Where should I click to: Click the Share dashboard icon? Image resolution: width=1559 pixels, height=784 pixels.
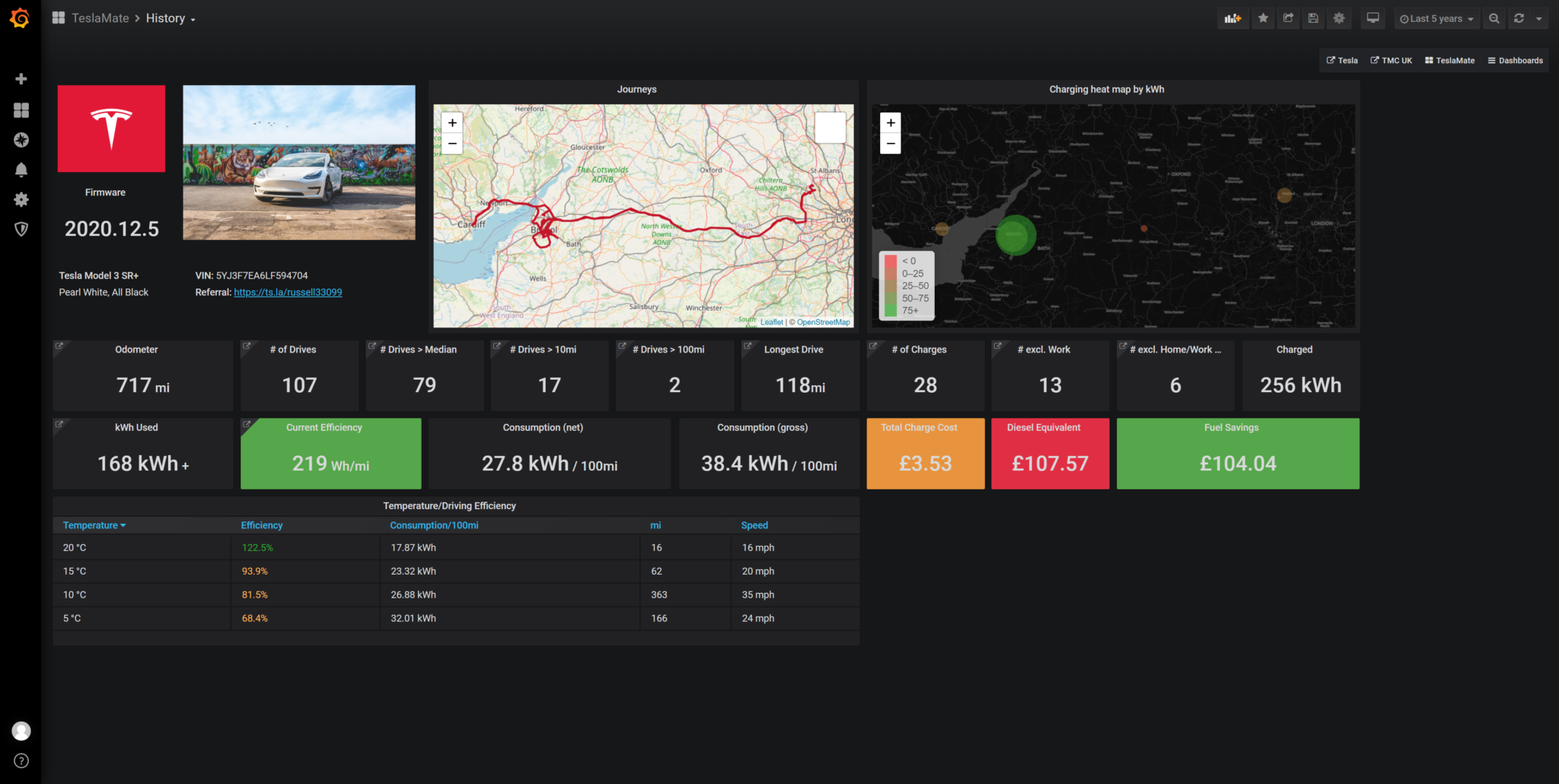(1288, 18)
